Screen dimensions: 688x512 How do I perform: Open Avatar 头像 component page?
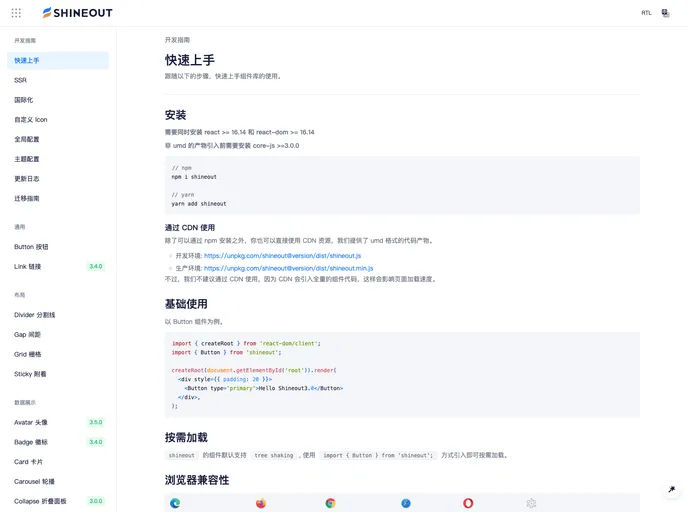[x=58, y=422]
